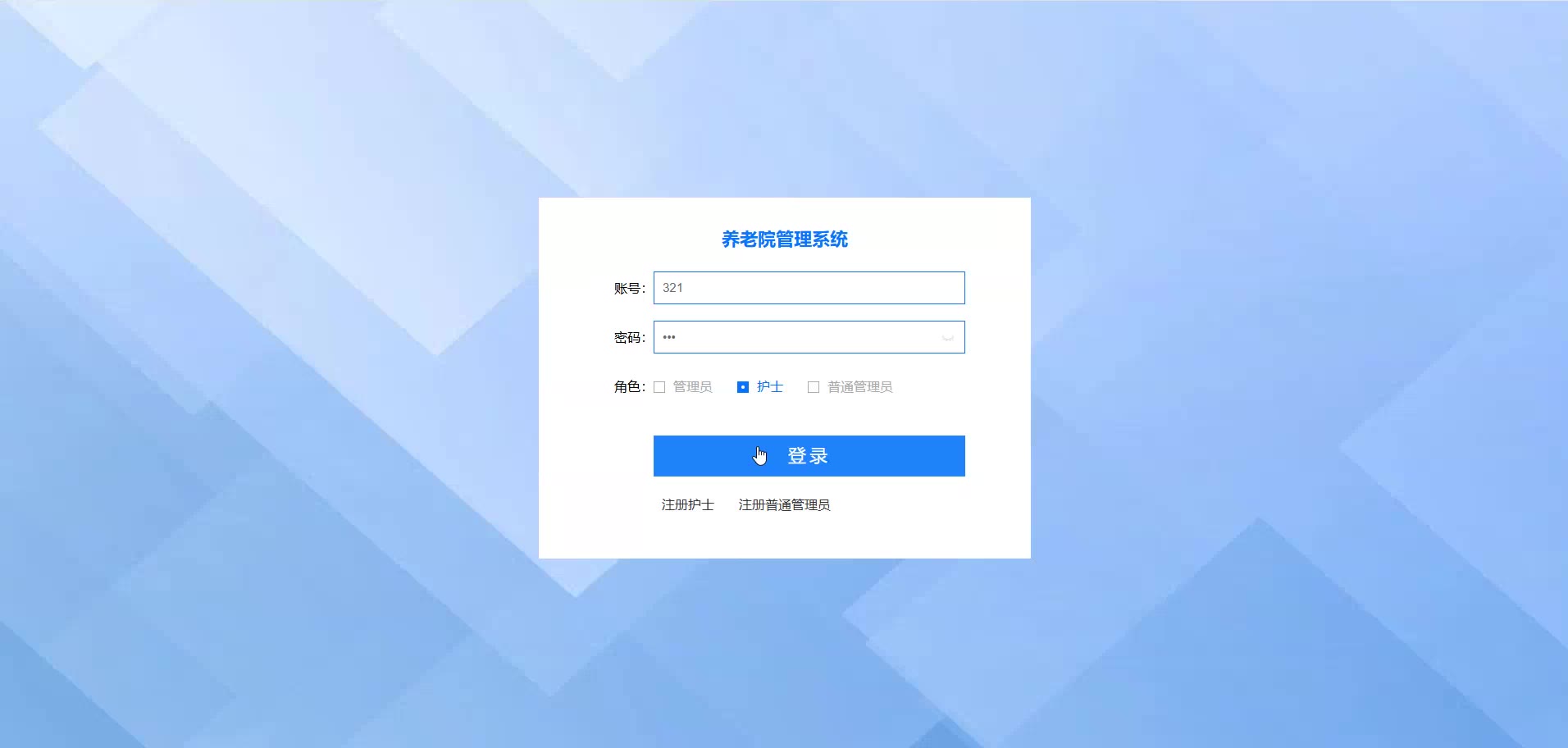
Task: Place cursor on the 321 account text
Action: [x=672, y=288]
